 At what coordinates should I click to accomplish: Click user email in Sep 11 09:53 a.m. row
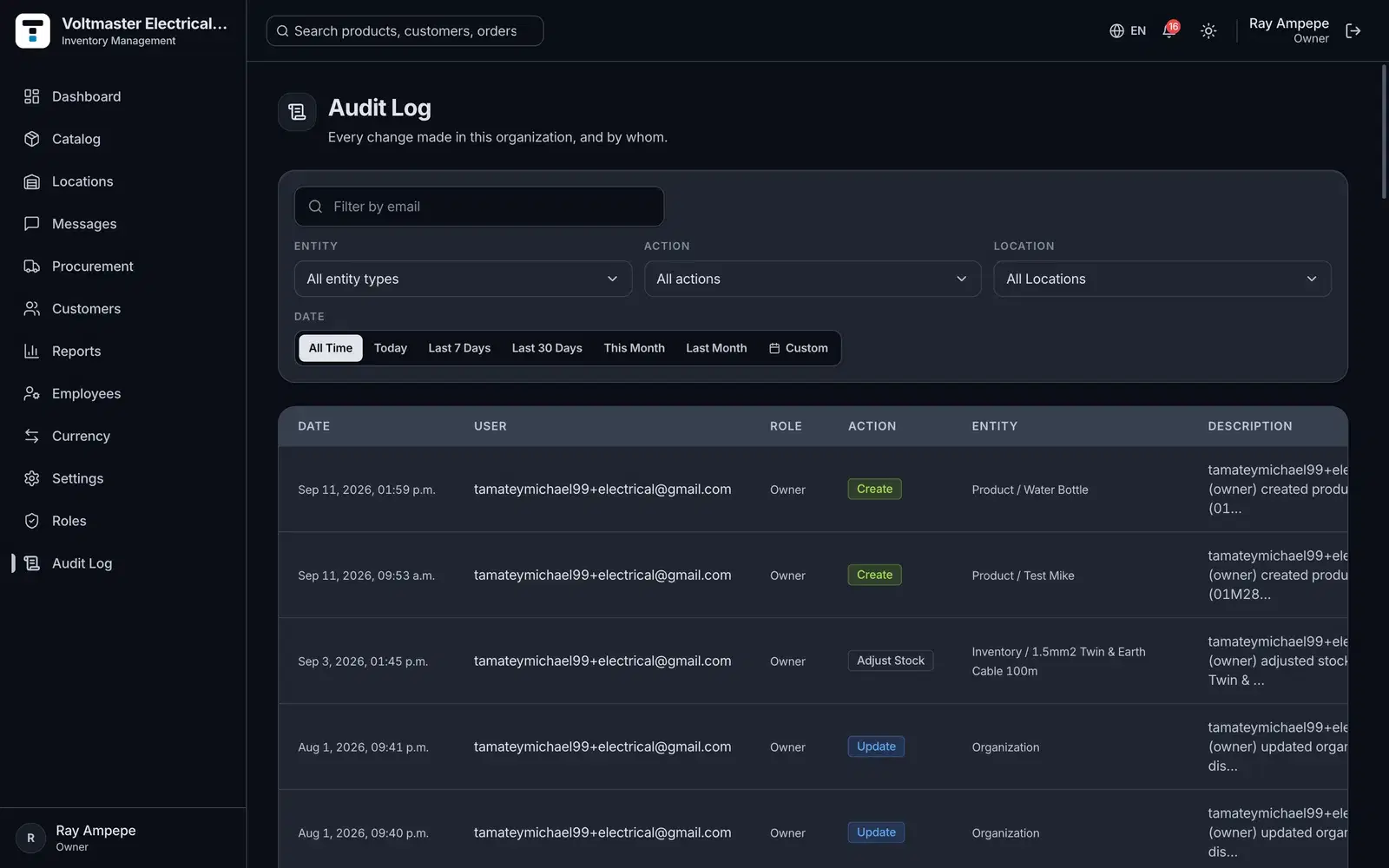pos(602,575)
